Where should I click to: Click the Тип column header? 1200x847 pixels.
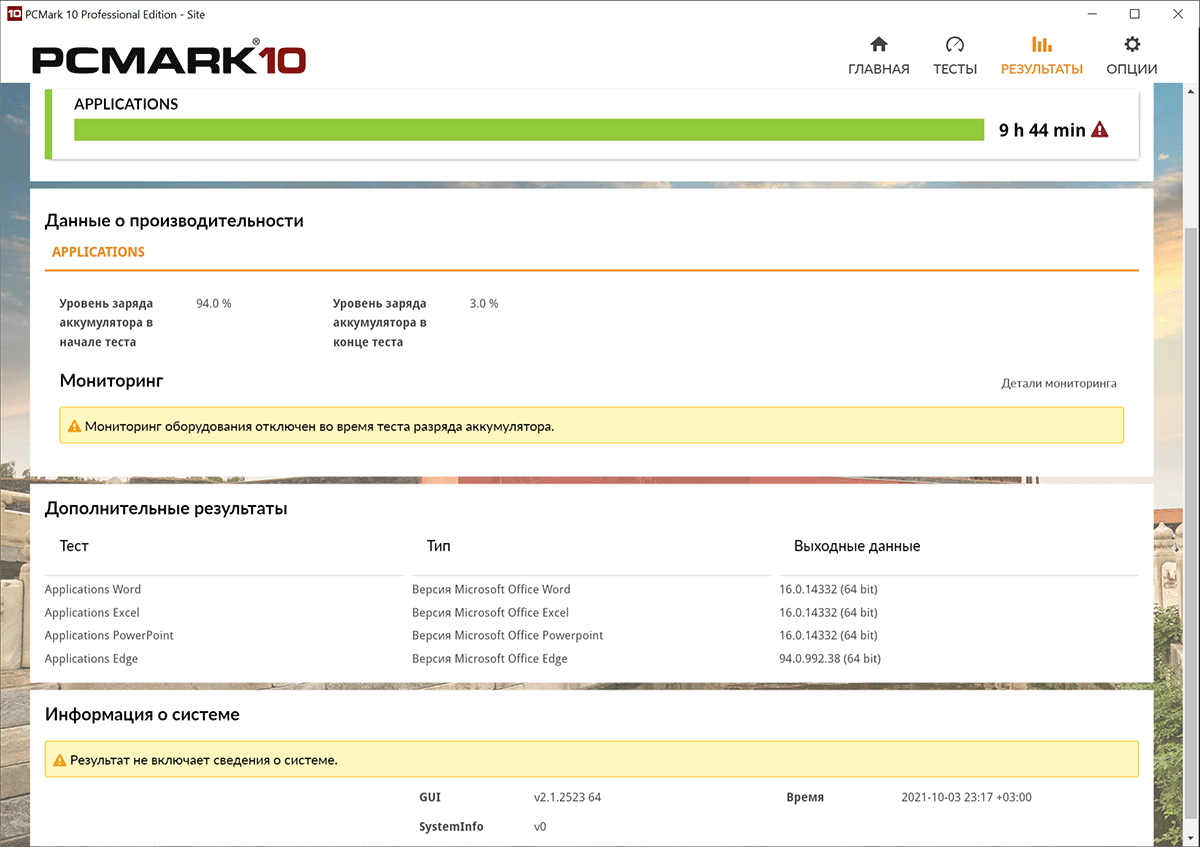point(438,546)
